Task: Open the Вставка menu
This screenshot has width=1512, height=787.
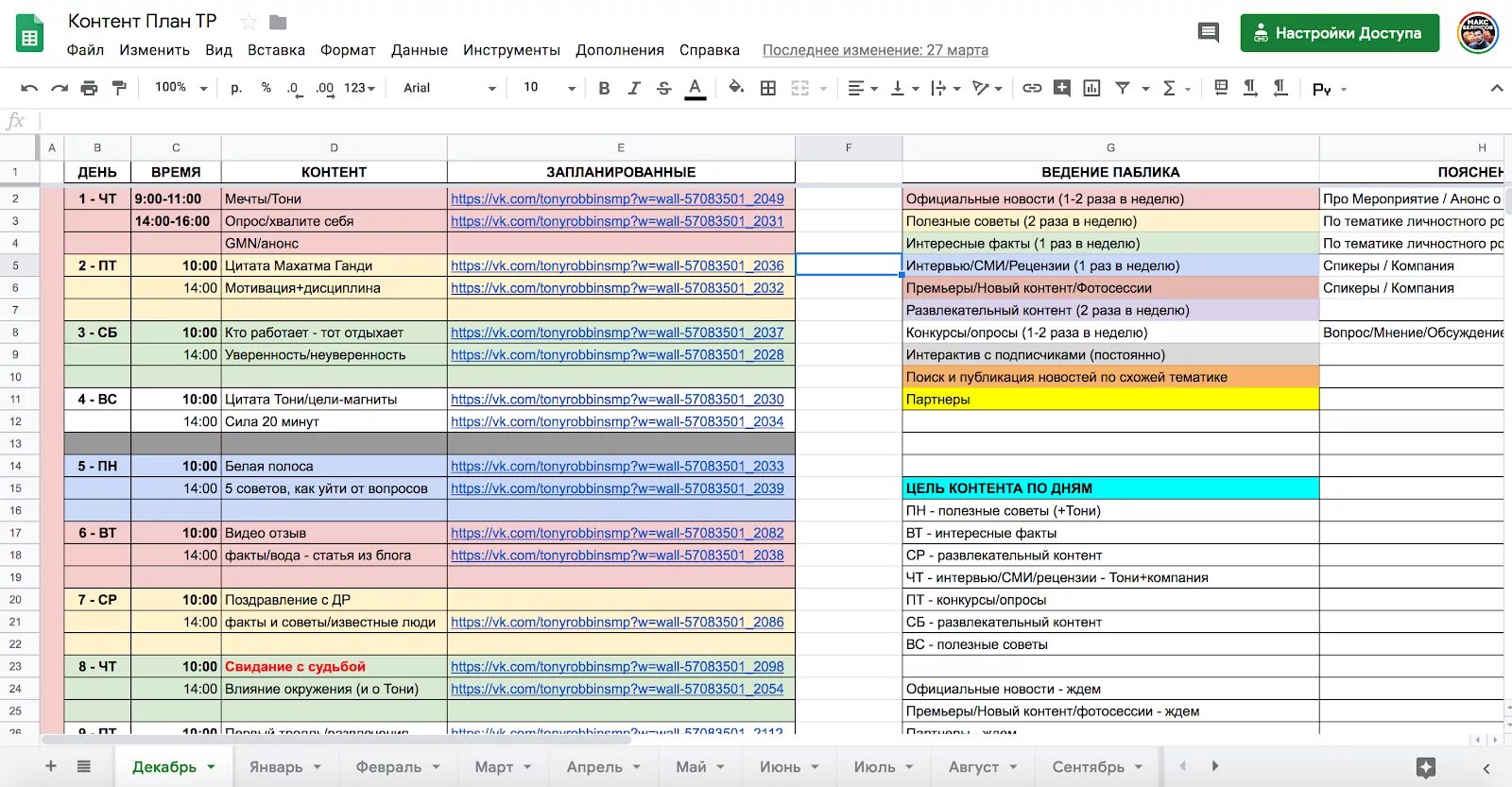Action: pos(276,50)
